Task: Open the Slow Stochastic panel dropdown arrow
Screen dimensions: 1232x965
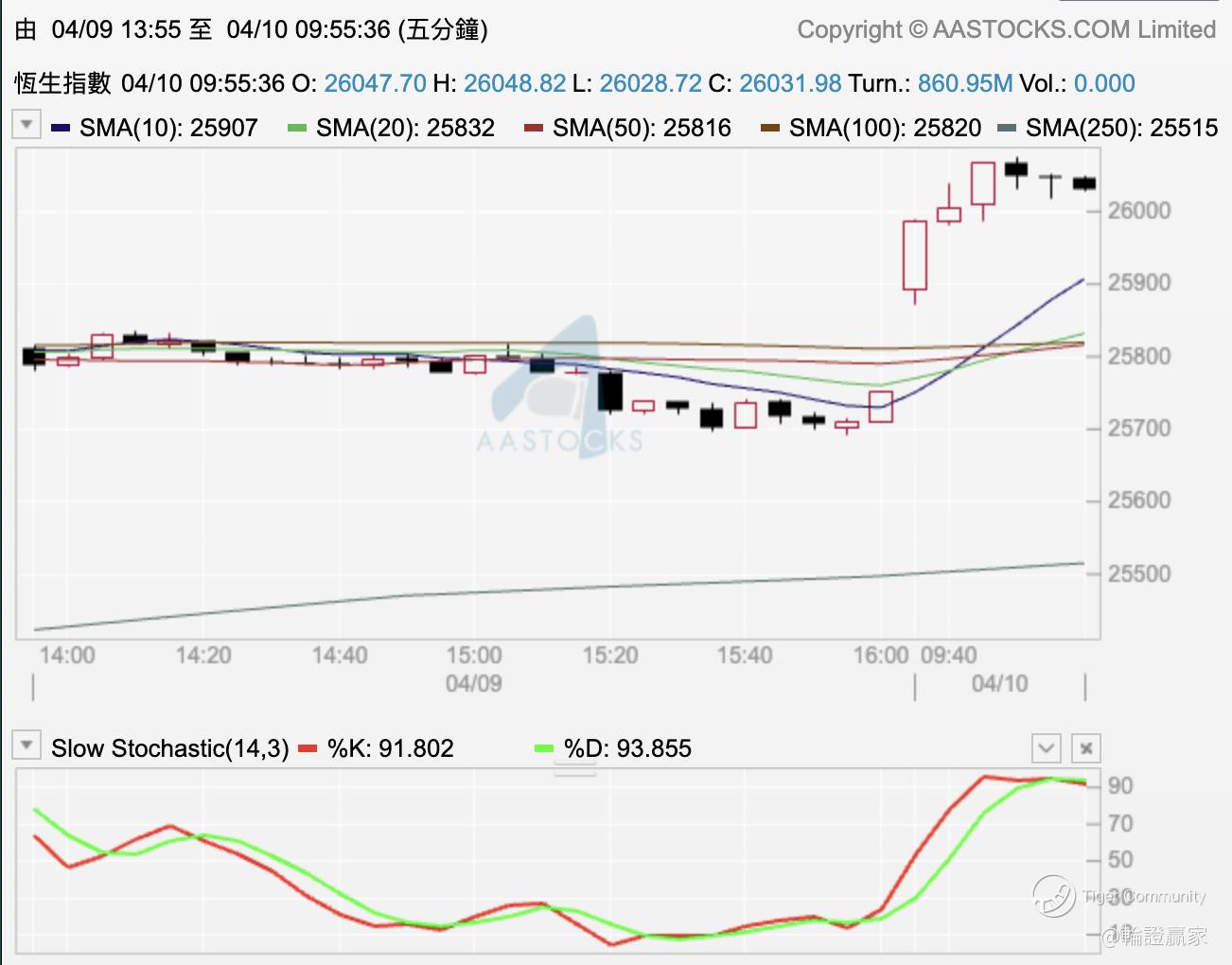Action: coord(26,746)
